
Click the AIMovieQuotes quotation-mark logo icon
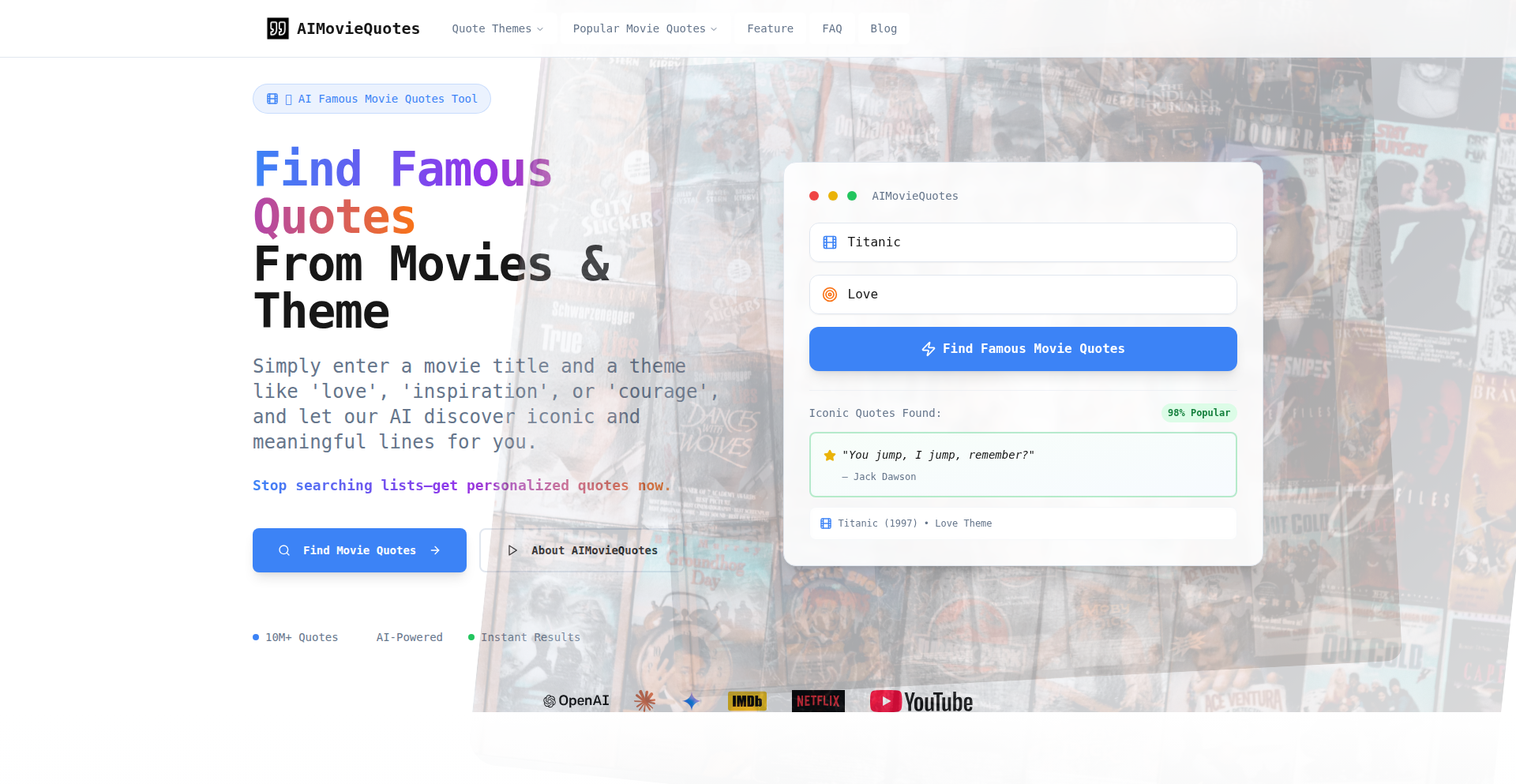pyautogui.click(x=278, y=28)
